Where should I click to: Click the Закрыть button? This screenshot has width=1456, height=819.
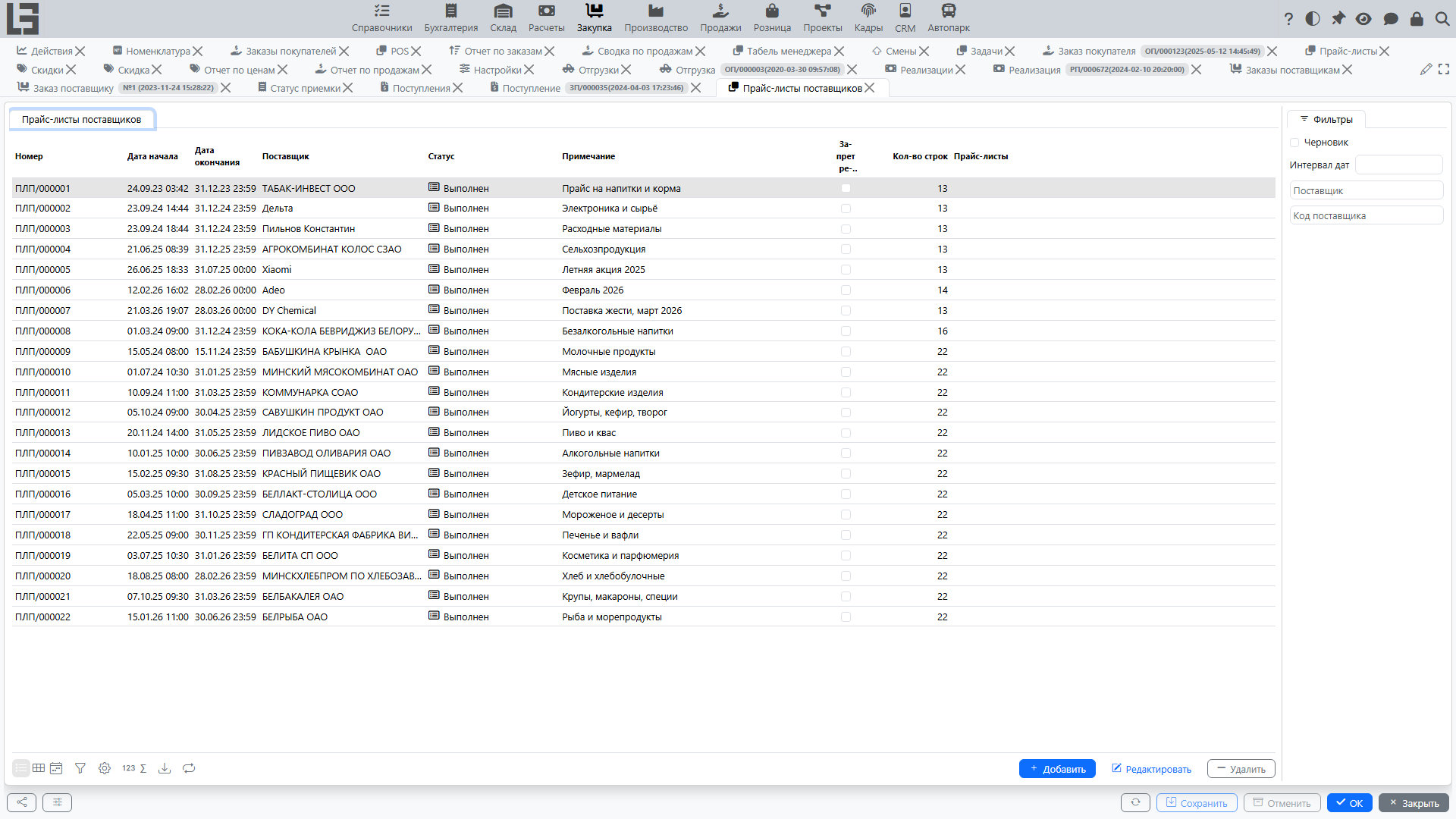click(x=1414, y=803)
